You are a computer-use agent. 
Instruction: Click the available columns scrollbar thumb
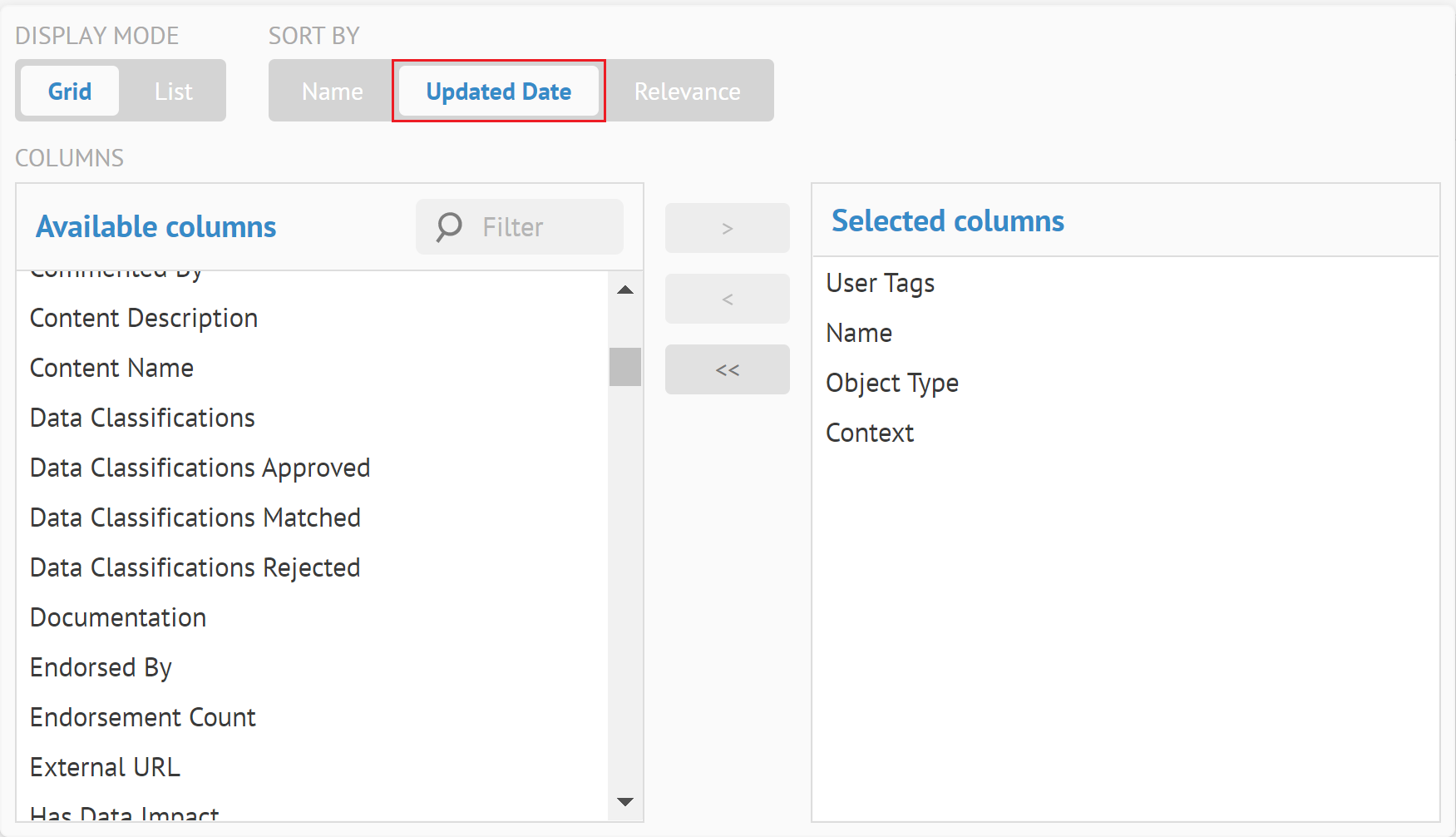(x=624, y=367)
